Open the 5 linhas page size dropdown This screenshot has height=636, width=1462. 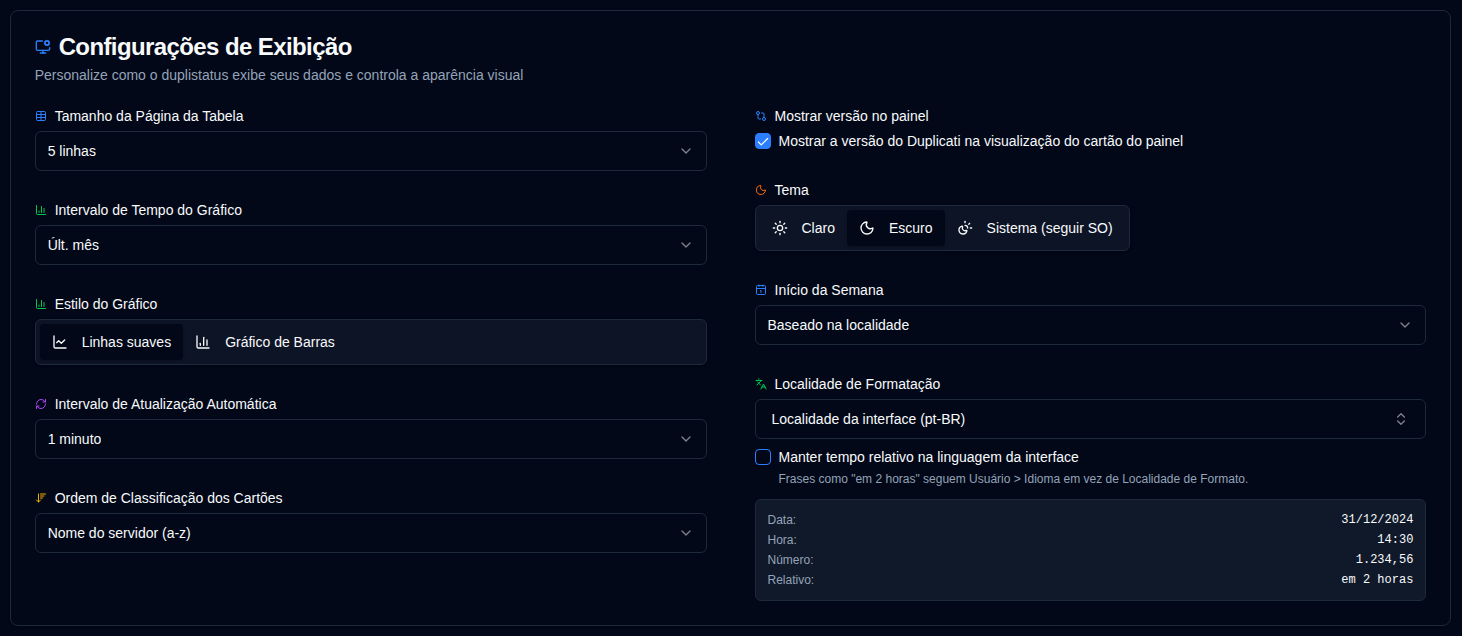click(371, 151)
